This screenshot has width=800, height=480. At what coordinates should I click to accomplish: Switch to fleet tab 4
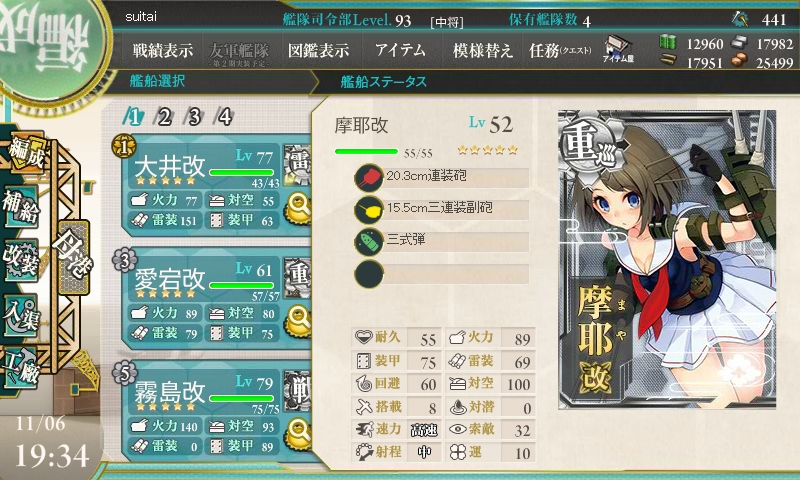point(224,117)
